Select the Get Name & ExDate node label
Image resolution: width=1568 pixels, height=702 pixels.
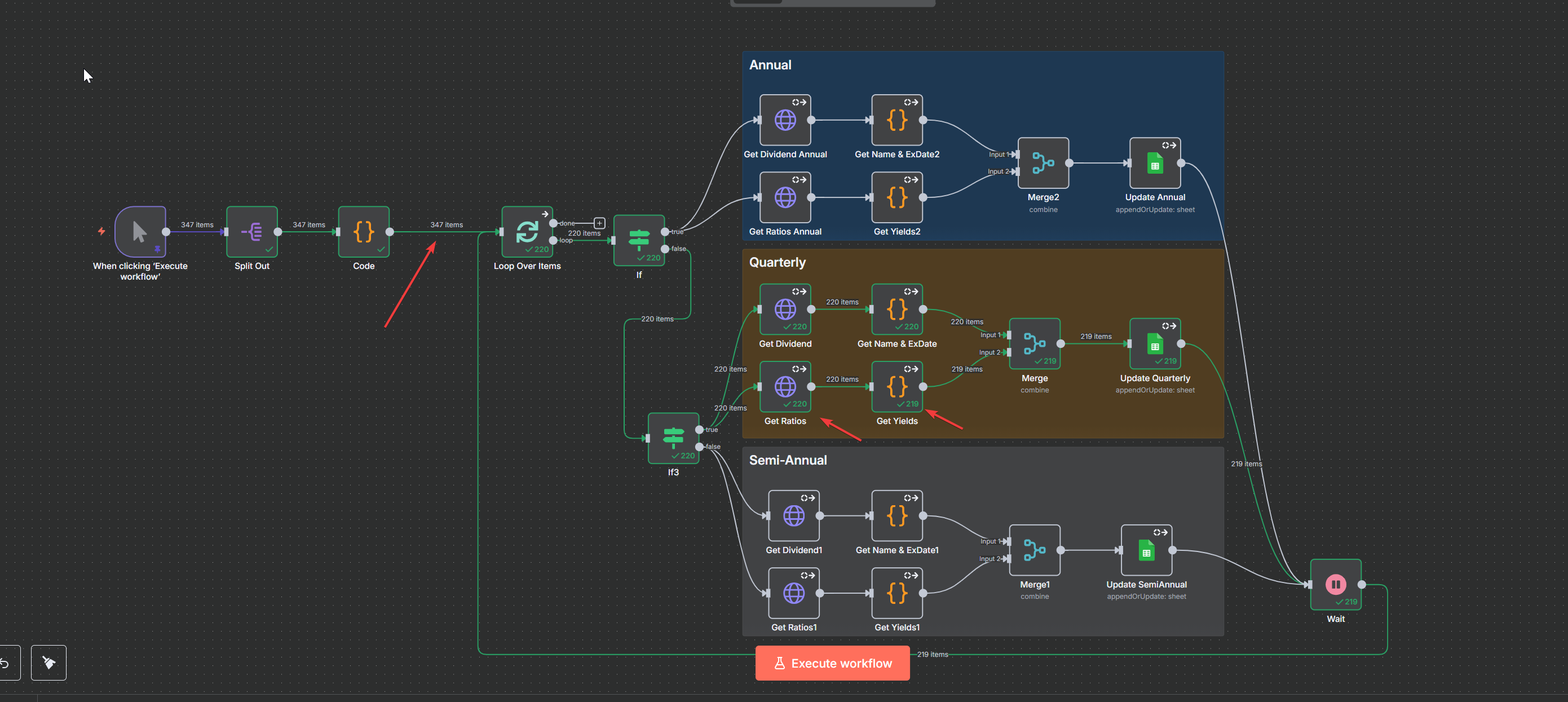coord(896,343)
